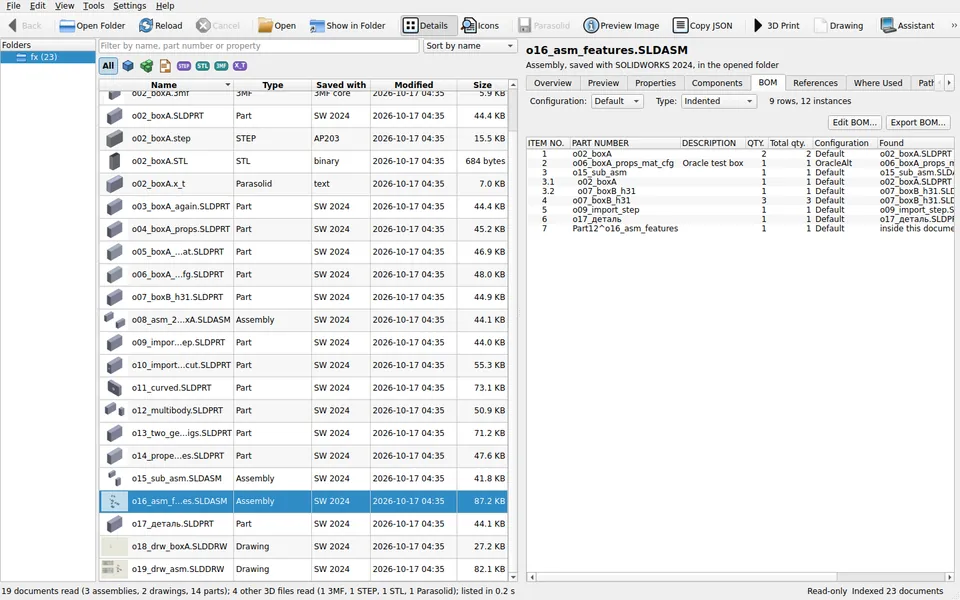Click the Open file toolbar icon
This screenshot has width=960, height=600.
(x=277, y=26)
